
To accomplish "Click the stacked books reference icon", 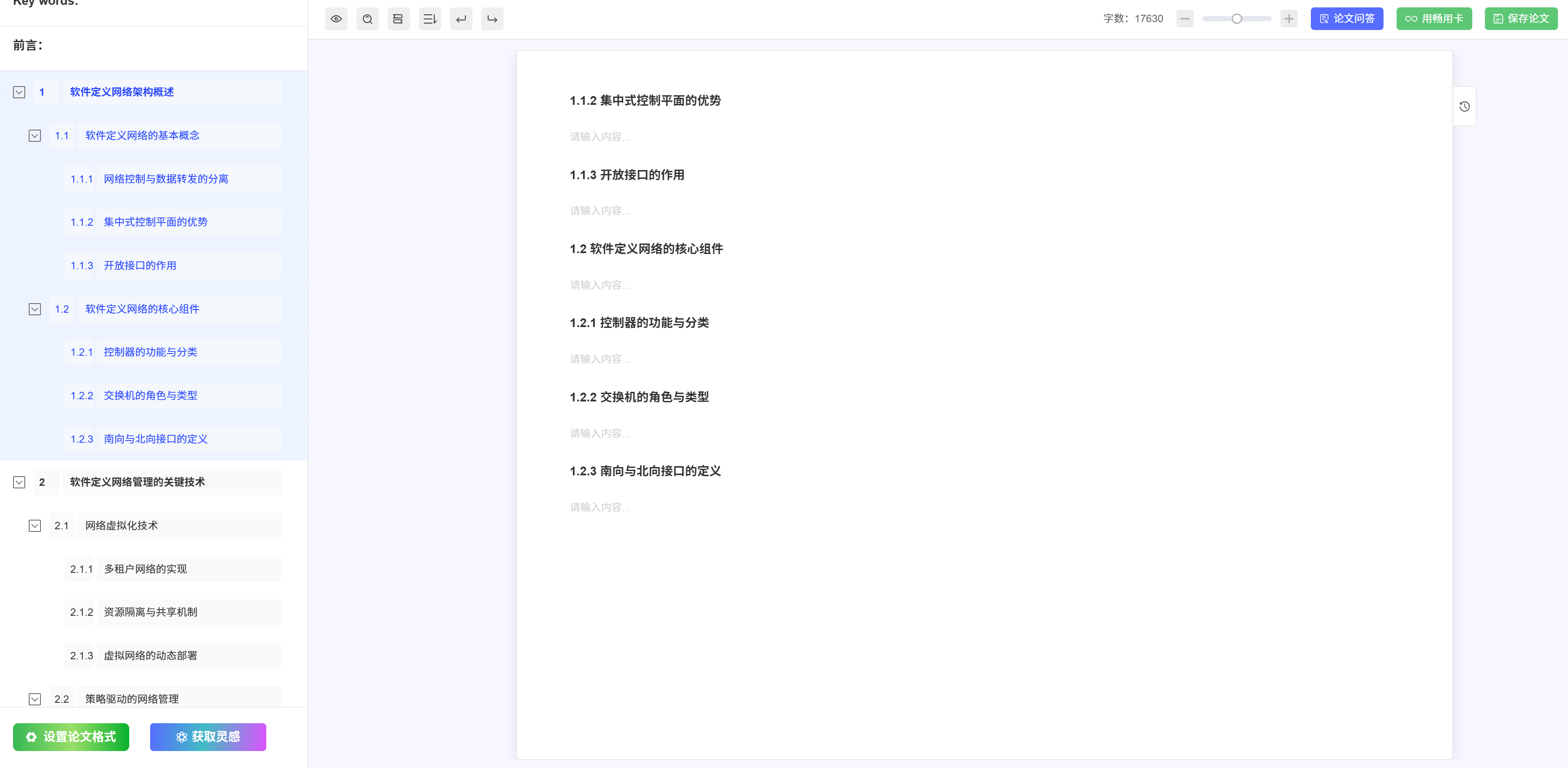I will pyautogui.click(x=398, y=19).
